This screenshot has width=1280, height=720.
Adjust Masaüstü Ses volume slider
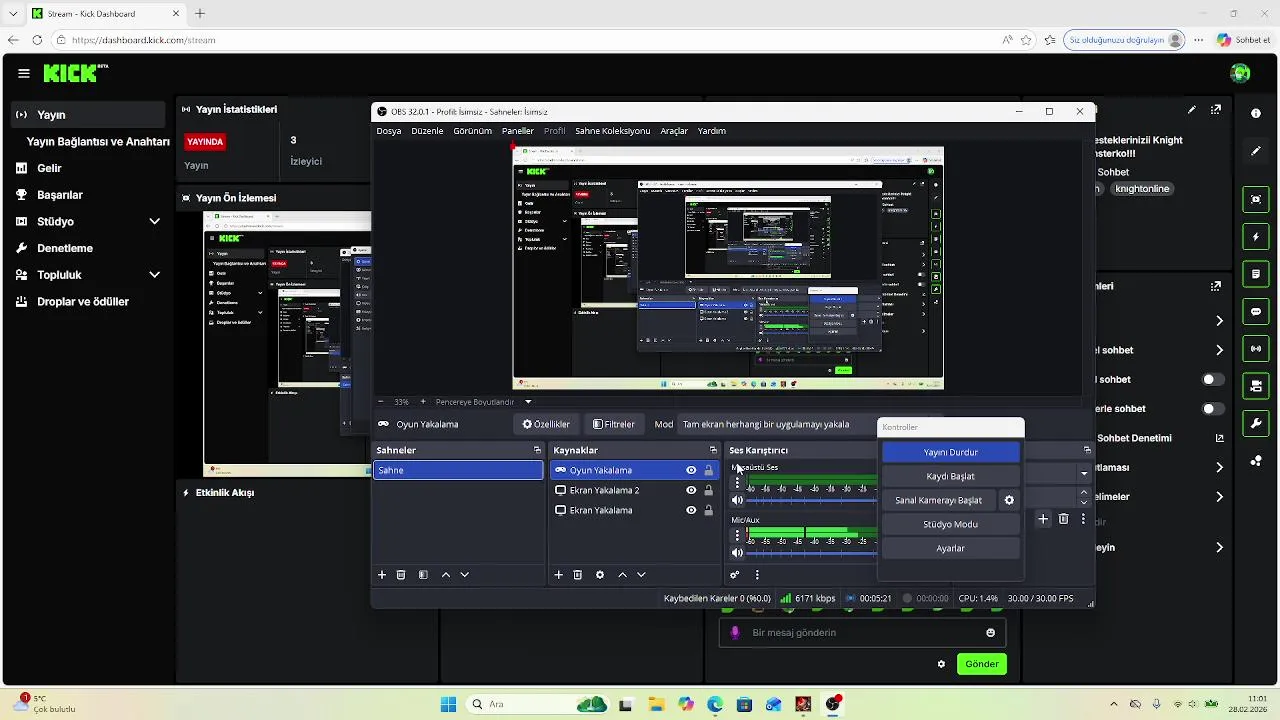[x=812, y=500]
